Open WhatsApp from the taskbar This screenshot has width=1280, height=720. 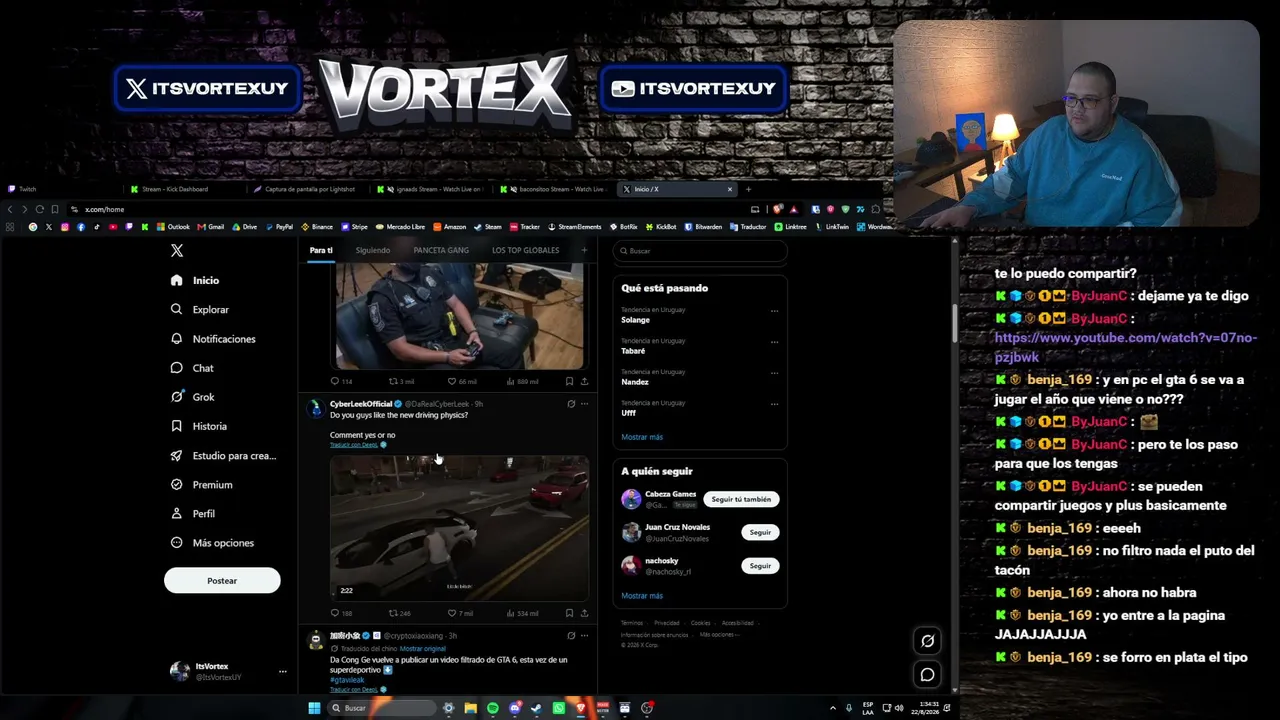pos(559,708)
